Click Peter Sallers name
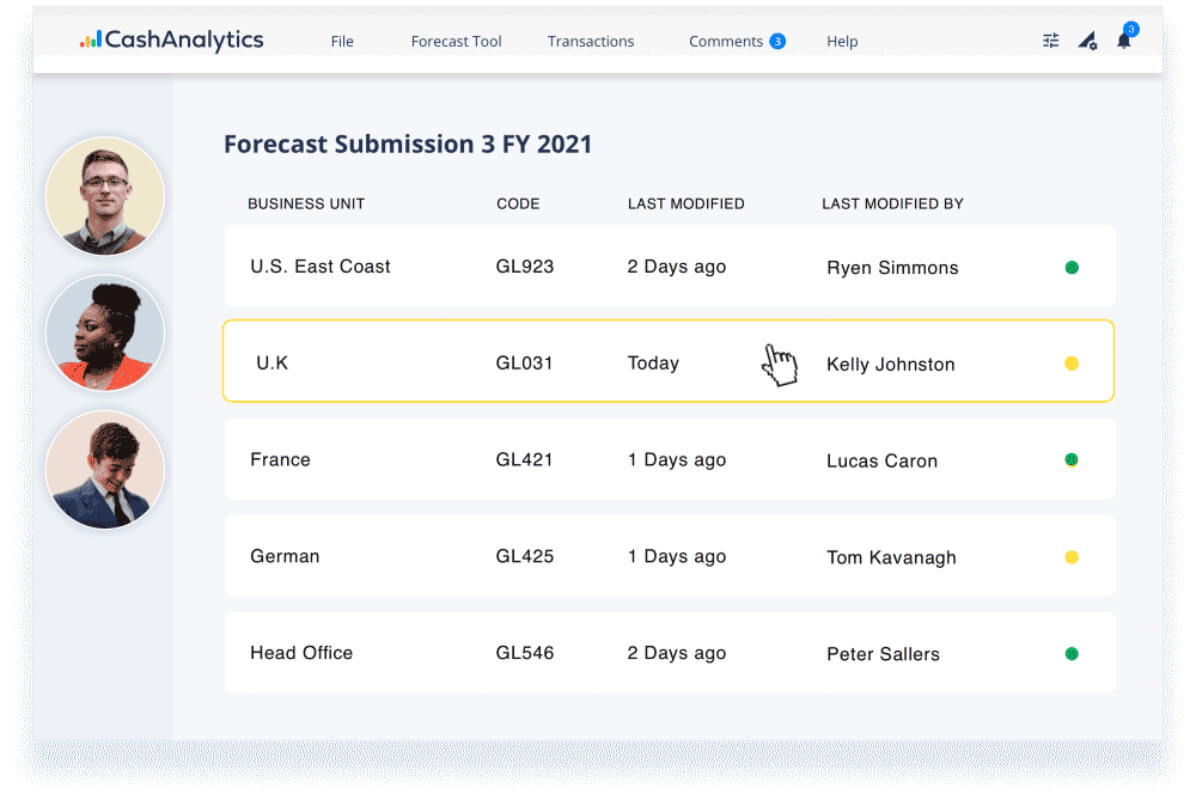Viewport: 1196px width, 800px height. click(x=883, y=654)
